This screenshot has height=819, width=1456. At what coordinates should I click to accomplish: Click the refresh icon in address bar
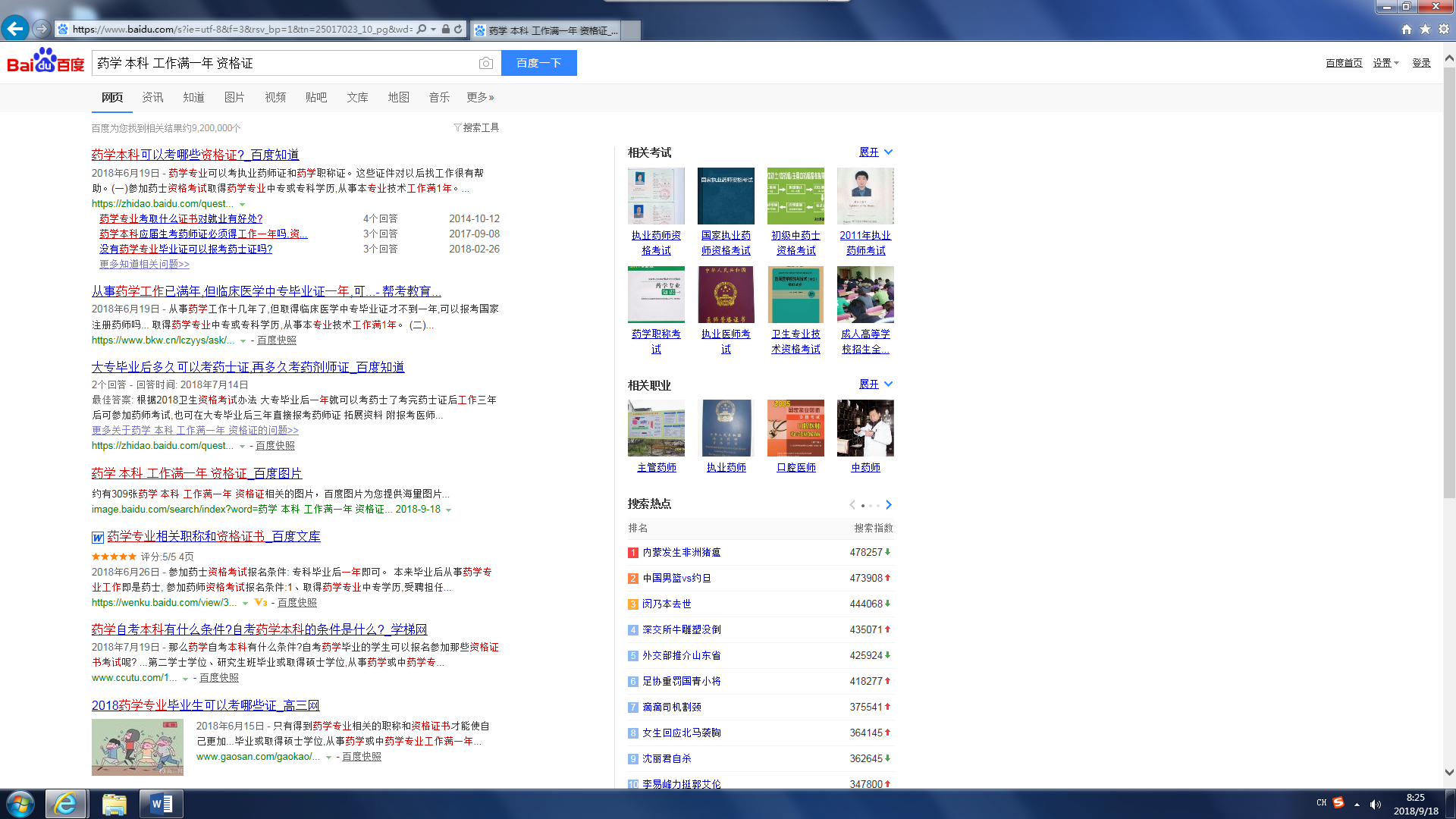coord(458,29)
